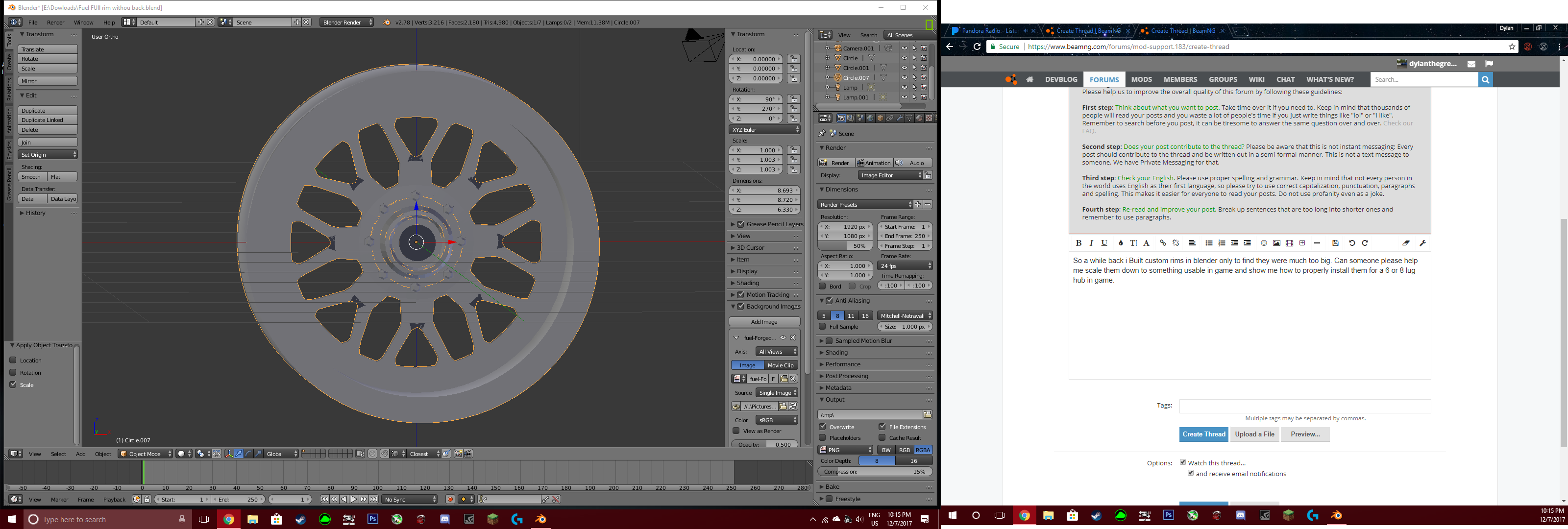This screenshot has width=1568, height=529.
Task: Click the text color droplet icon
Action: [1121, 243]
